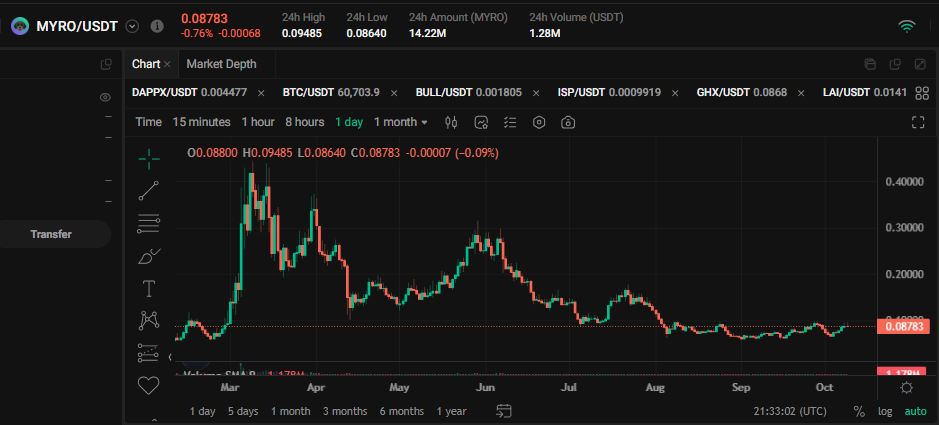Viewport: 939px width, 425px height.
Task: Click the MYRO coin logo
Action: 20,26
